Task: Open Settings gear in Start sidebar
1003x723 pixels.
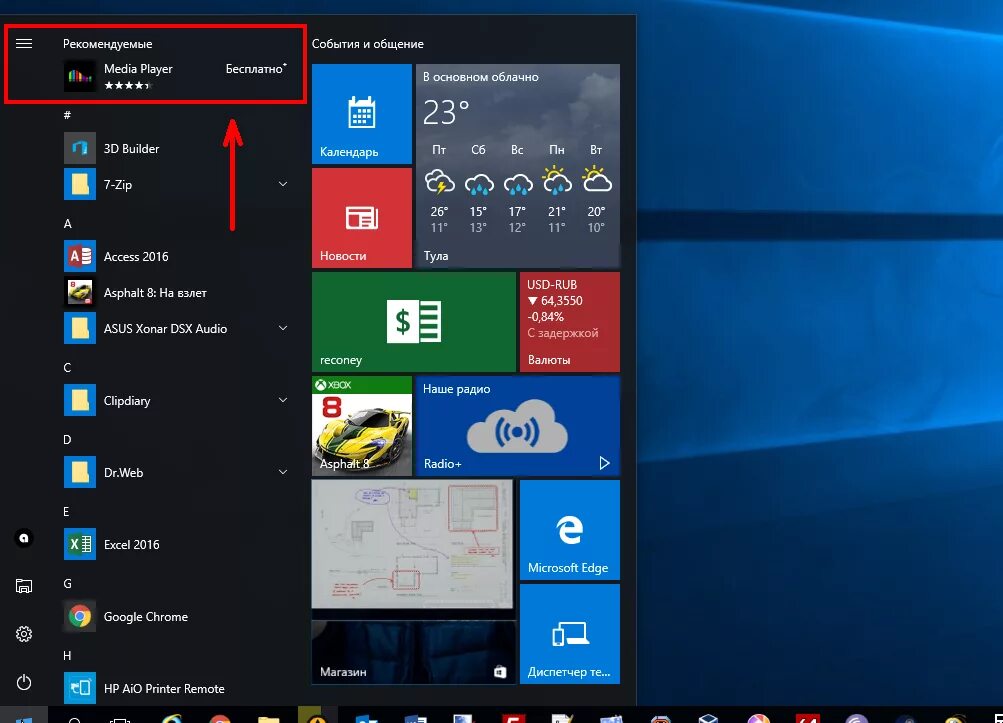Action: (x=24, y=634)
